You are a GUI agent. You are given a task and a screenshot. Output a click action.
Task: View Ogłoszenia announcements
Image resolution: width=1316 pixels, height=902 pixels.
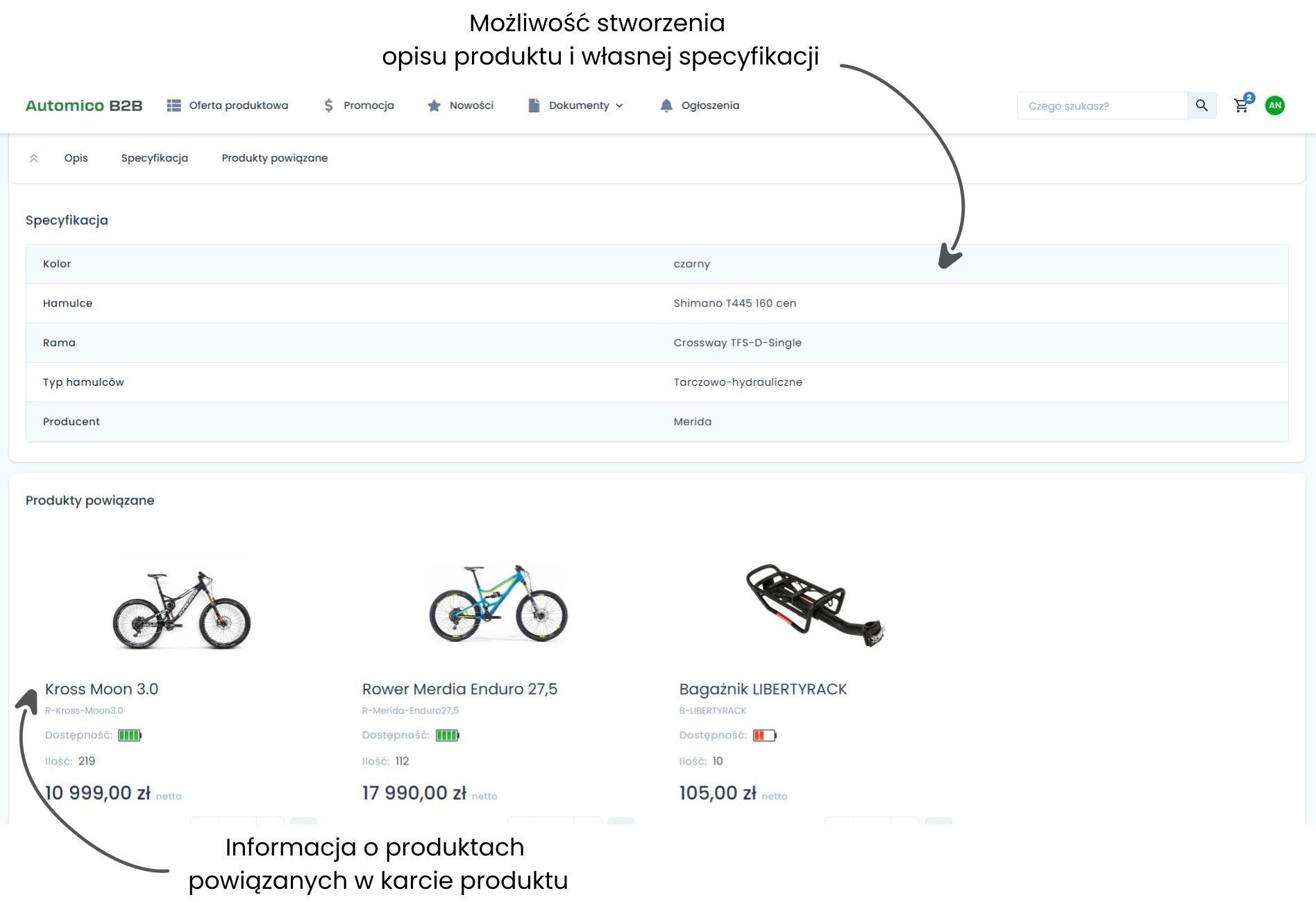click(x=699, y=105)
